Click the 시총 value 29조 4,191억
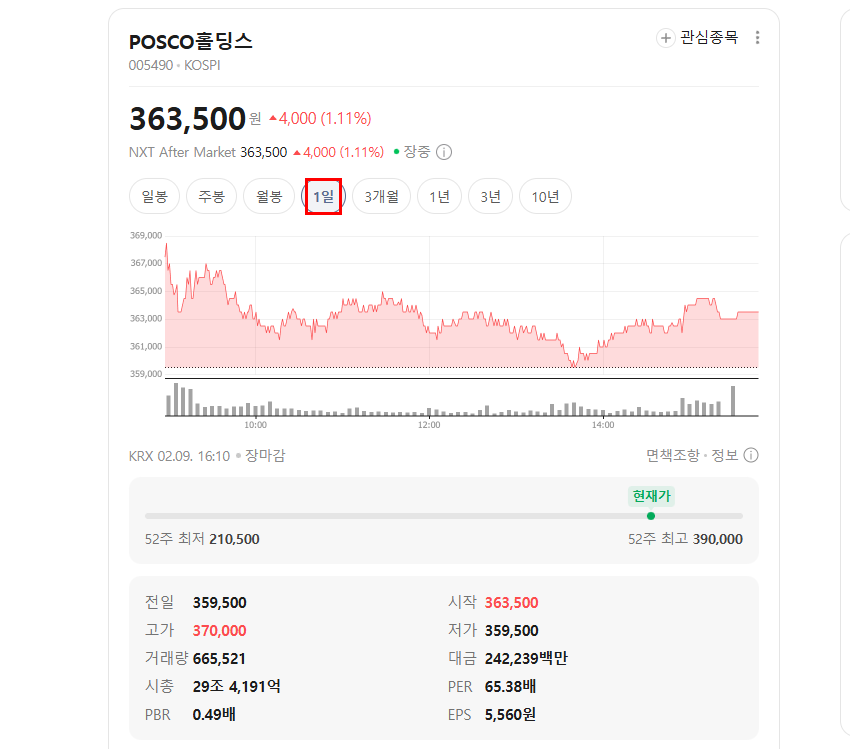850x749 pixels. coord(237,687)
